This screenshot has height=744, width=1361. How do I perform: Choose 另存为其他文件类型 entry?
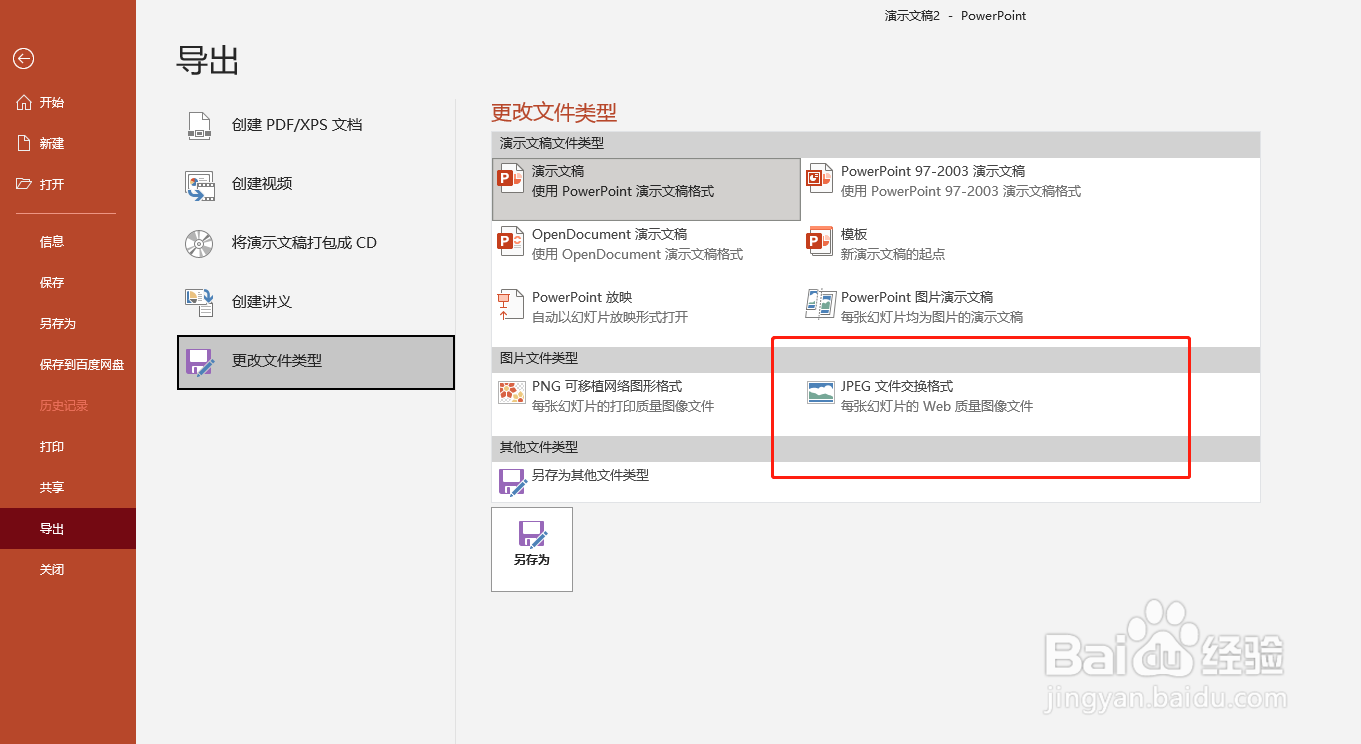[x=646, y=481]
